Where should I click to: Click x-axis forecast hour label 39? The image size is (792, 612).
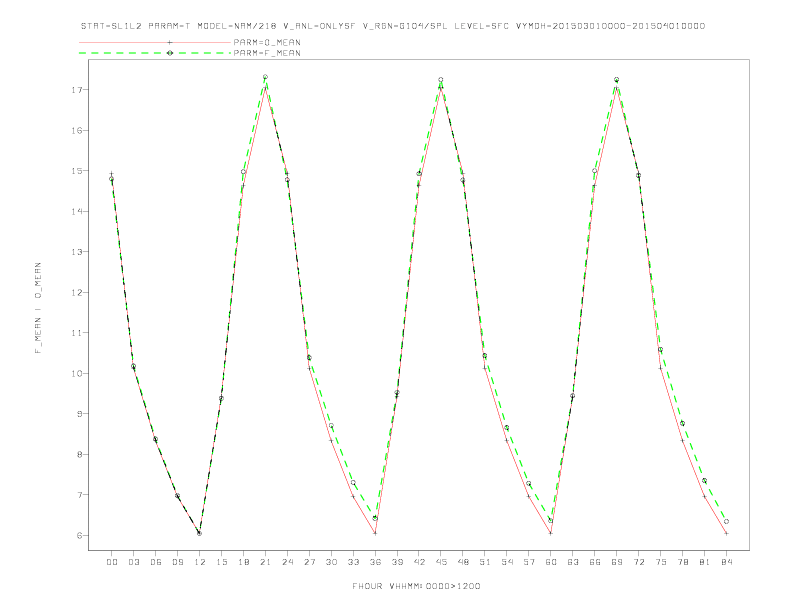(397, 562)
